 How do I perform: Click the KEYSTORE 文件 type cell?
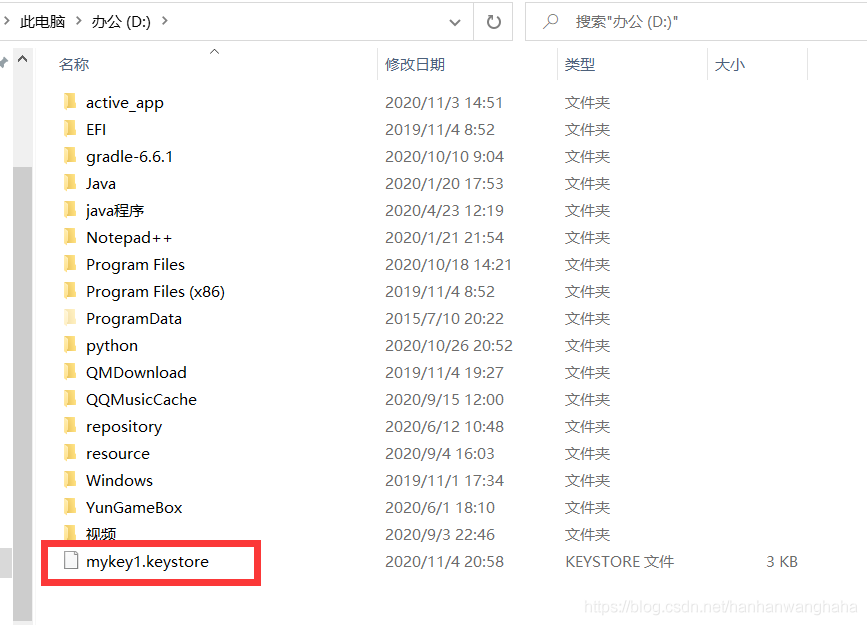[619, 562]
